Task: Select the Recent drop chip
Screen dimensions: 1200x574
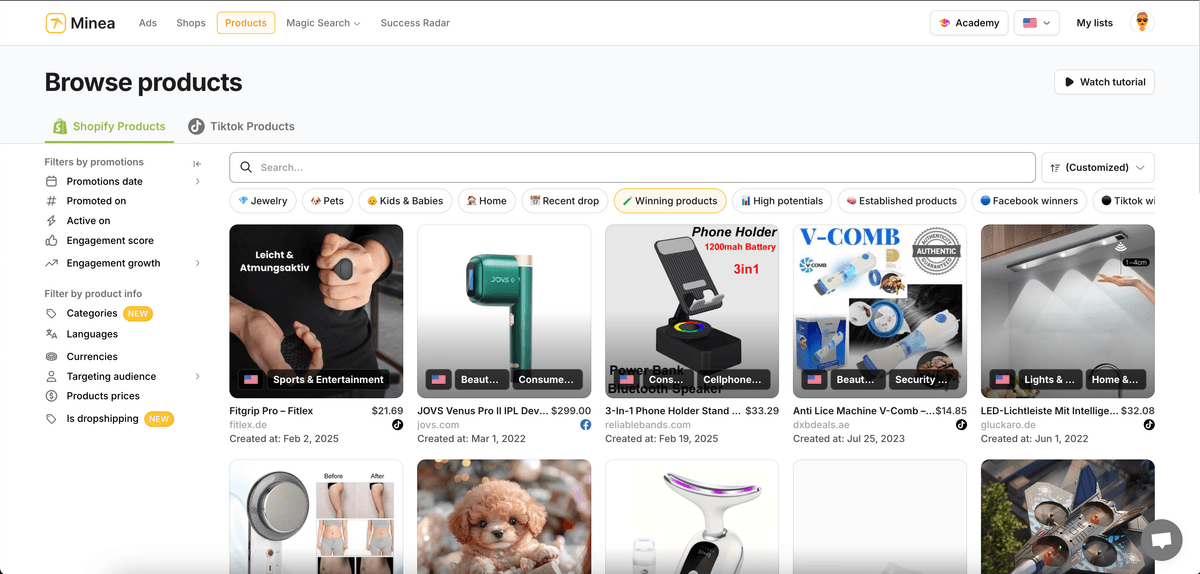Action: click(565, 201)
